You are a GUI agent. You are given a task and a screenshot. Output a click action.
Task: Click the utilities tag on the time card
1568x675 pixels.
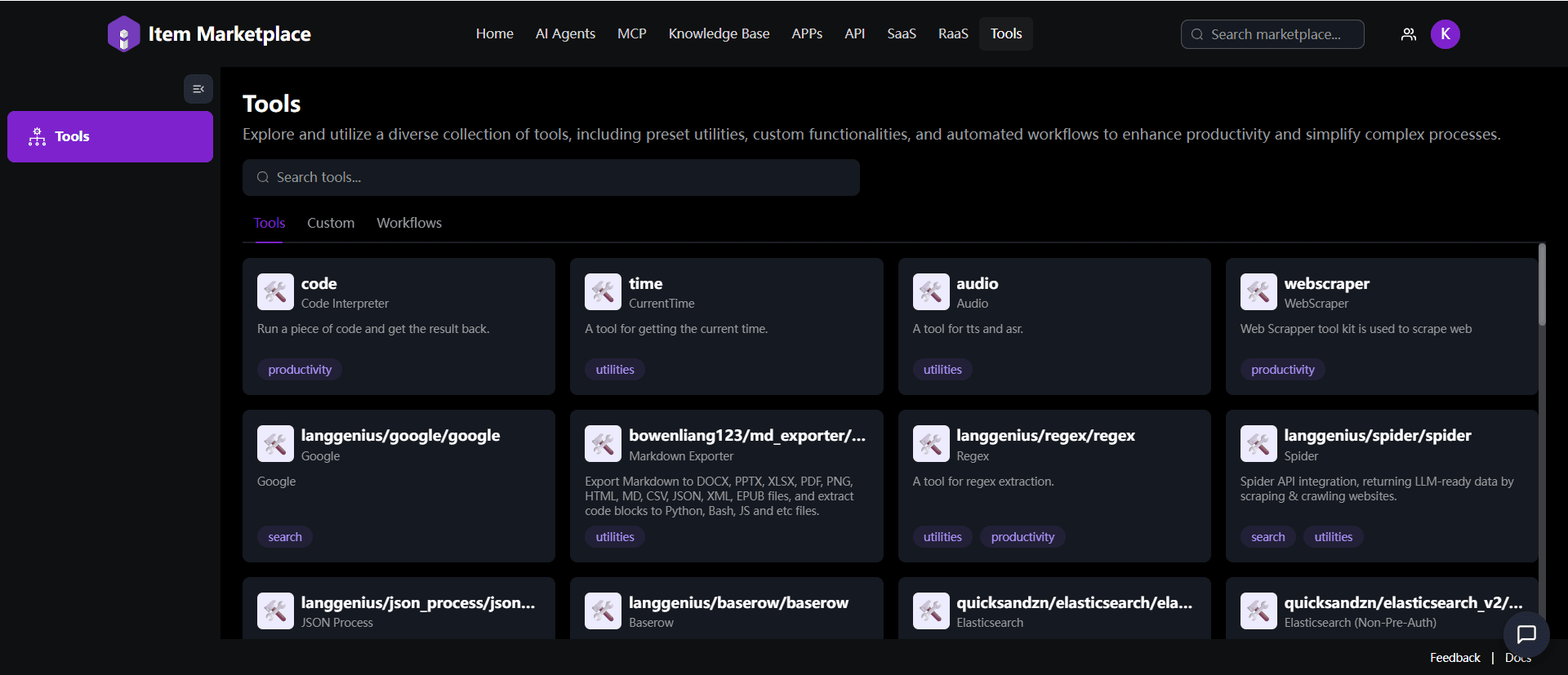click(615, 370)
